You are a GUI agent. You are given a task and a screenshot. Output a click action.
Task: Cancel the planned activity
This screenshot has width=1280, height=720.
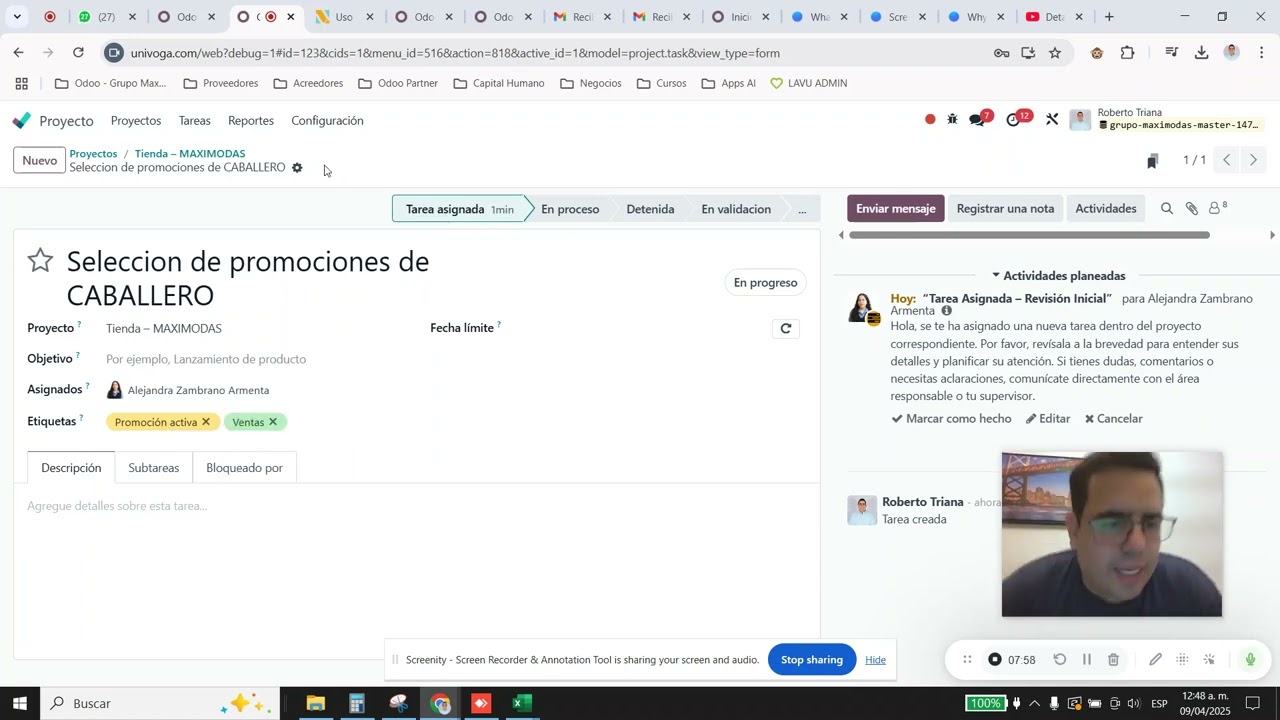click(x=1114, y=419)
